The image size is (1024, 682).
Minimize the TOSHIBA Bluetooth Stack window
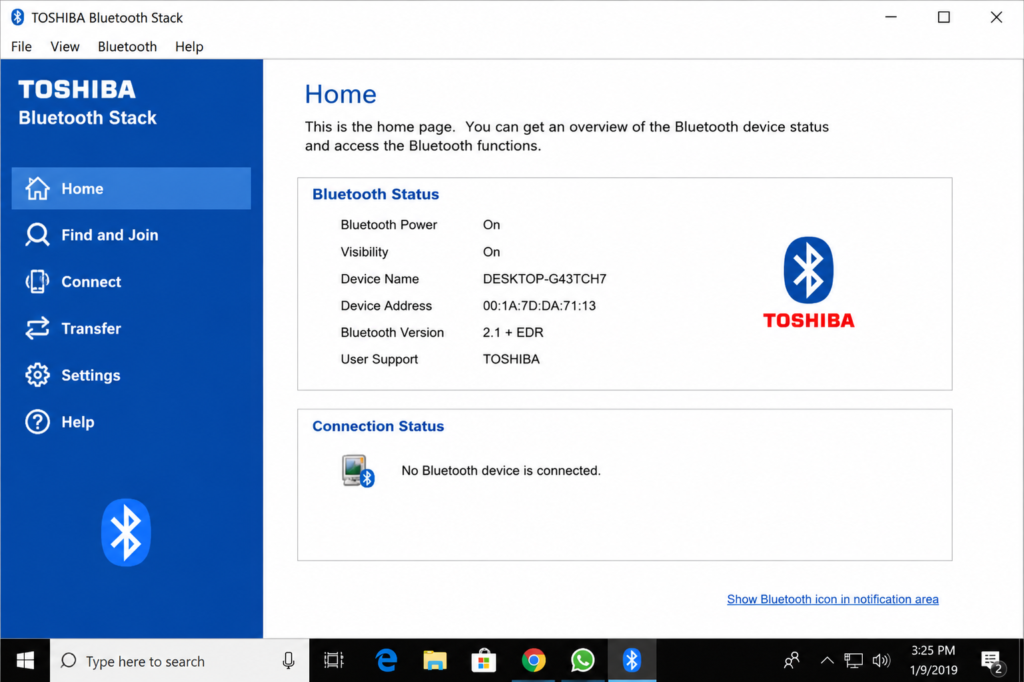click(x=891, y=17)
